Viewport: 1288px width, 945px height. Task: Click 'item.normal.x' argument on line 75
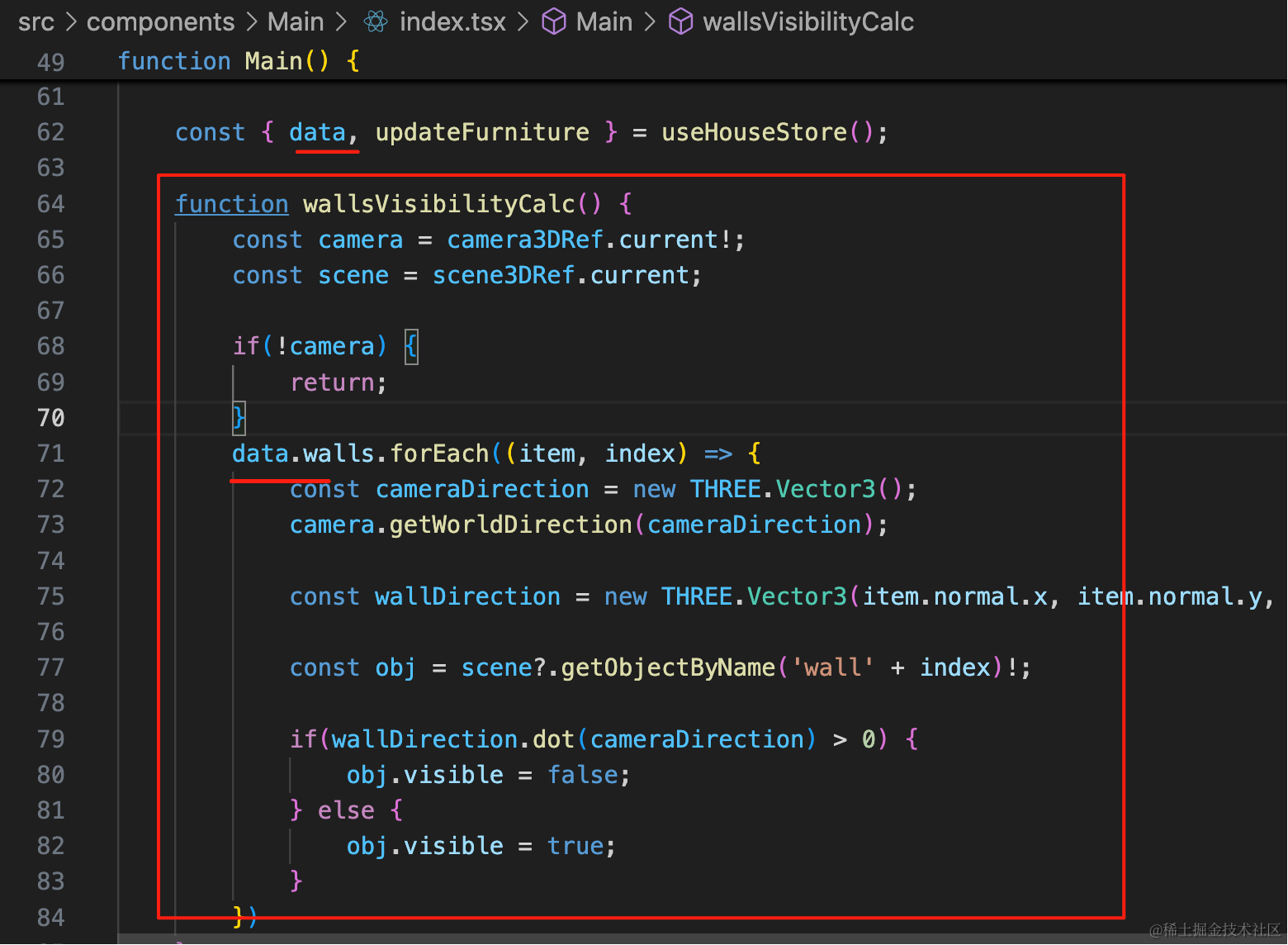click(955, 596)
